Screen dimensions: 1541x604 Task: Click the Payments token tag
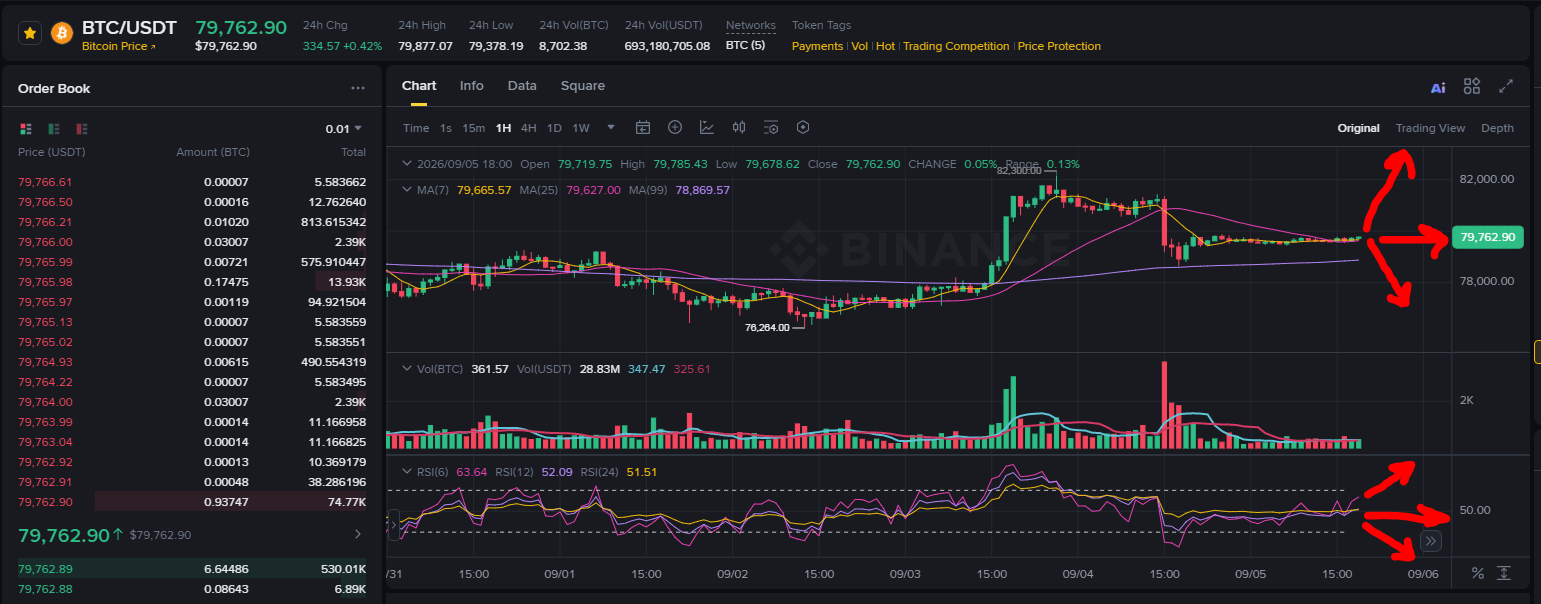817,46
